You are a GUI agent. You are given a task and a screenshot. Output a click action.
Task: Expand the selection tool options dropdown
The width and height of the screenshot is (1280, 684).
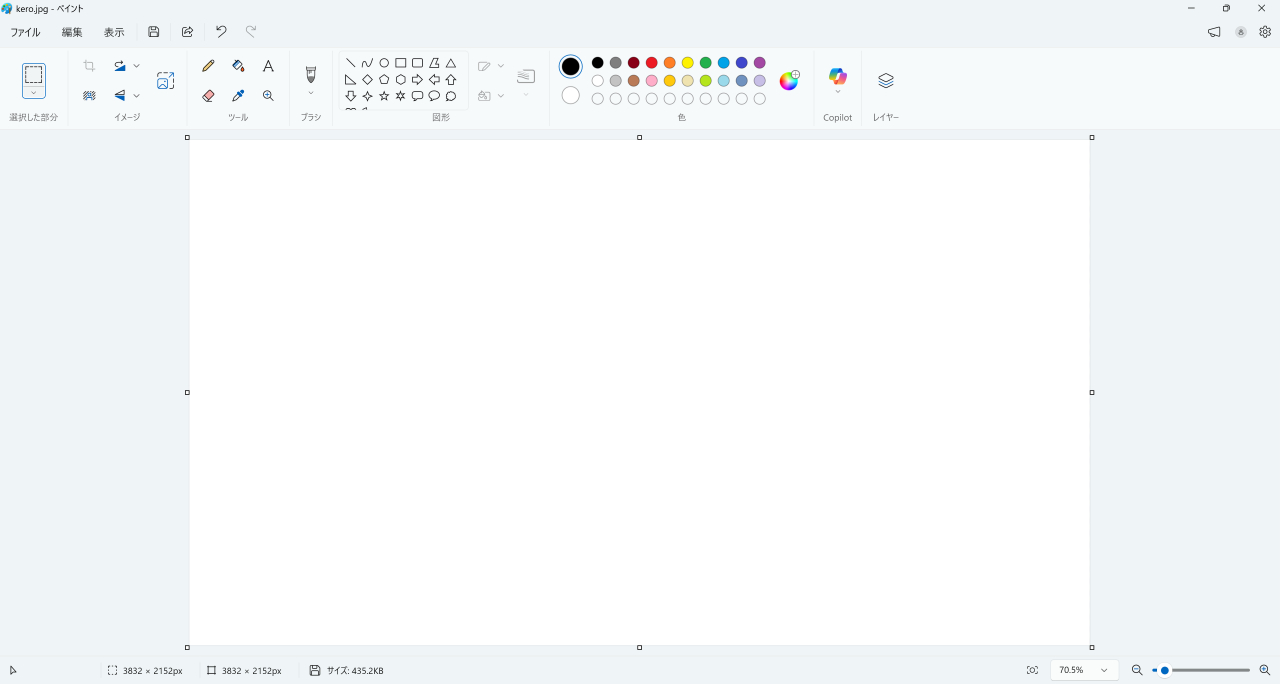(34, 93)
